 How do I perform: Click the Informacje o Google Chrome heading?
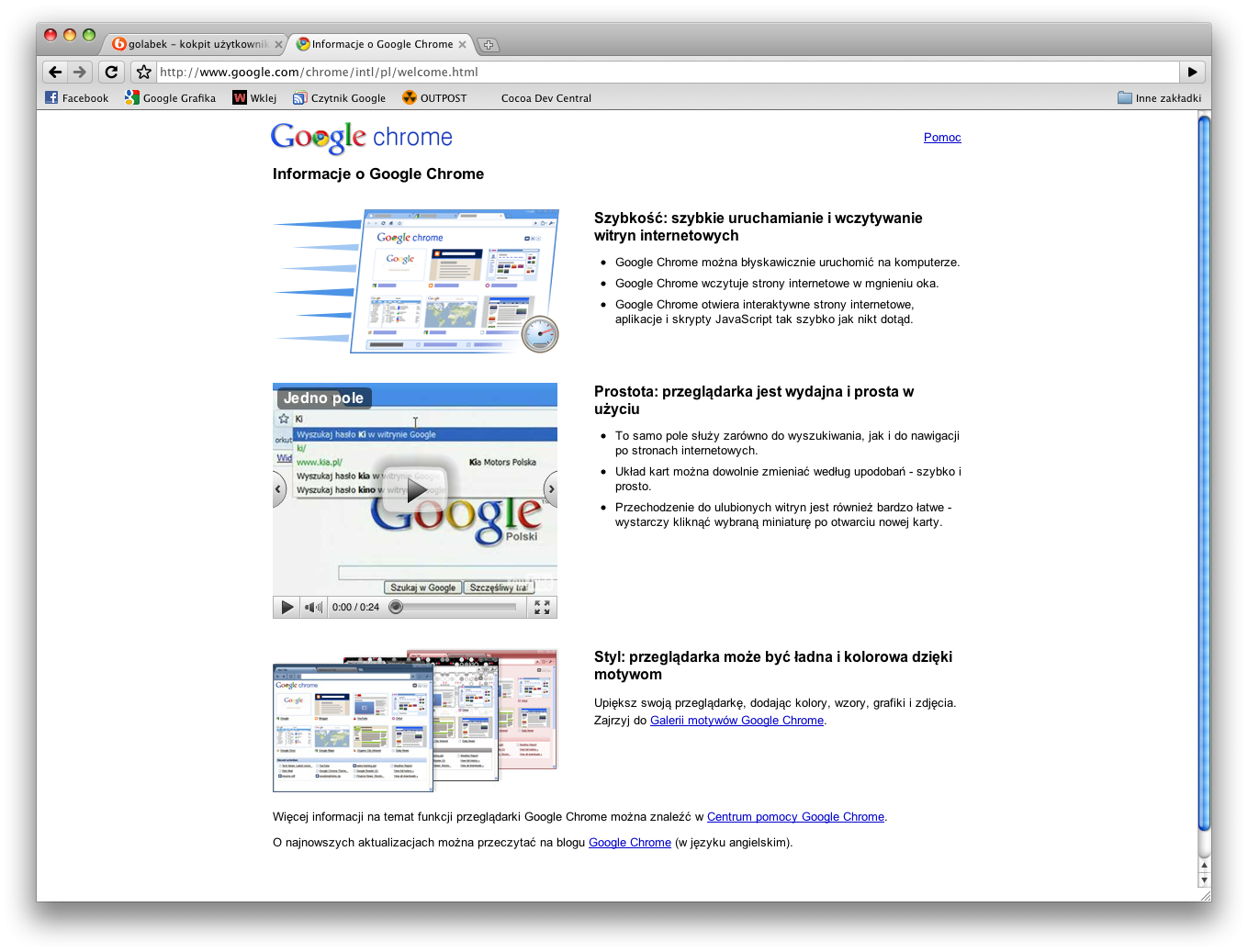378,174
